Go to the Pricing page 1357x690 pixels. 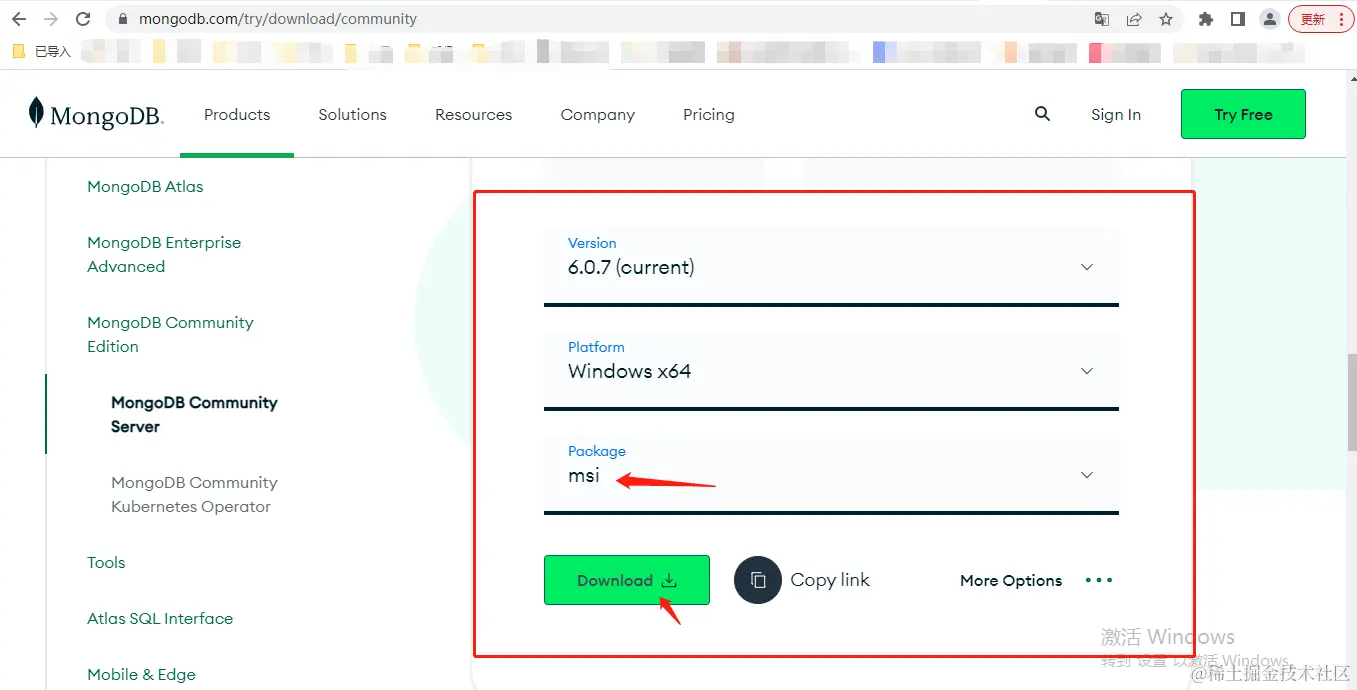(708, 114)
